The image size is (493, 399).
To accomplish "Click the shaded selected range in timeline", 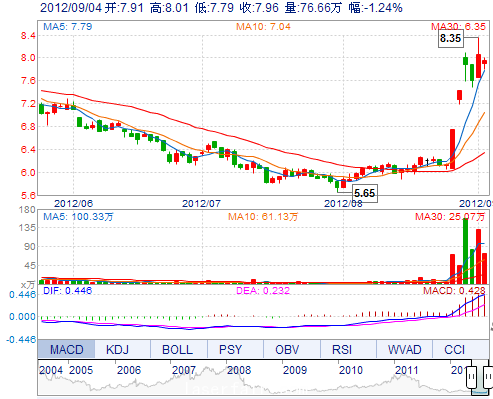I will 480,378.
